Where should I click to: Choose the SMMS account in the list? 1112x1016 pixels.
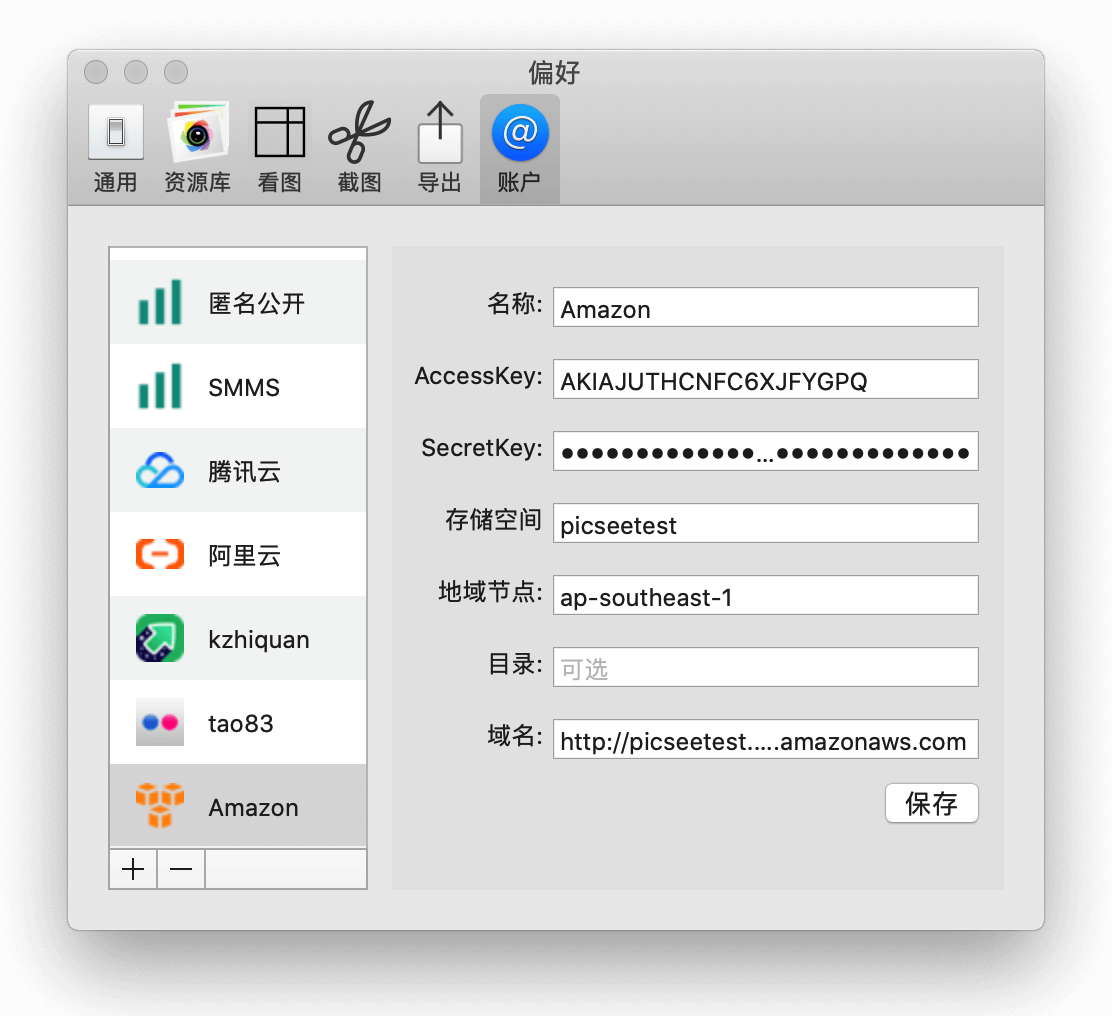tap(238, 386)
